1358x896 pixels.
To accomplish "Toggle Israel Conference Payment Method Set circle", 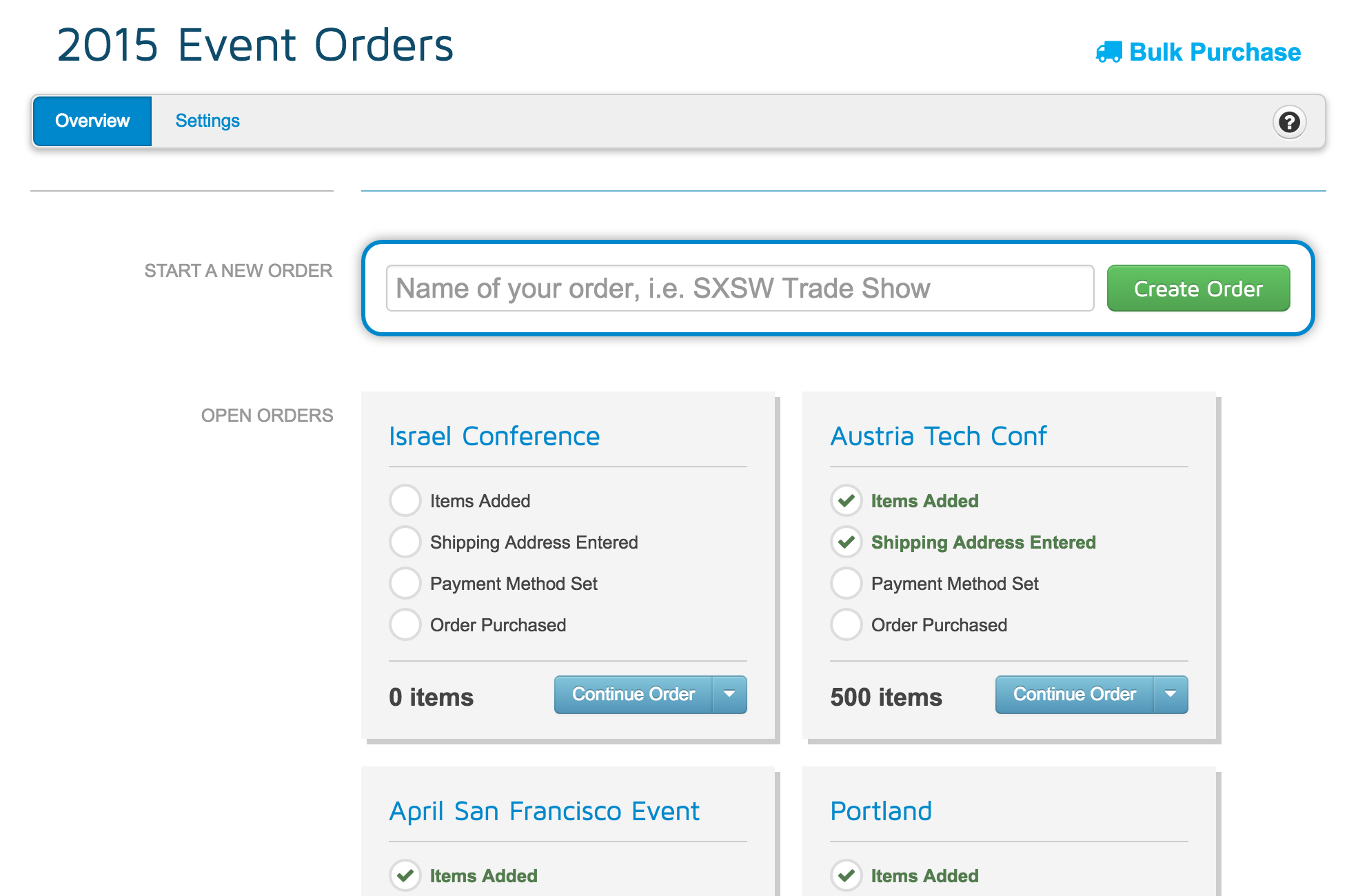I will [x=405, y=584].
